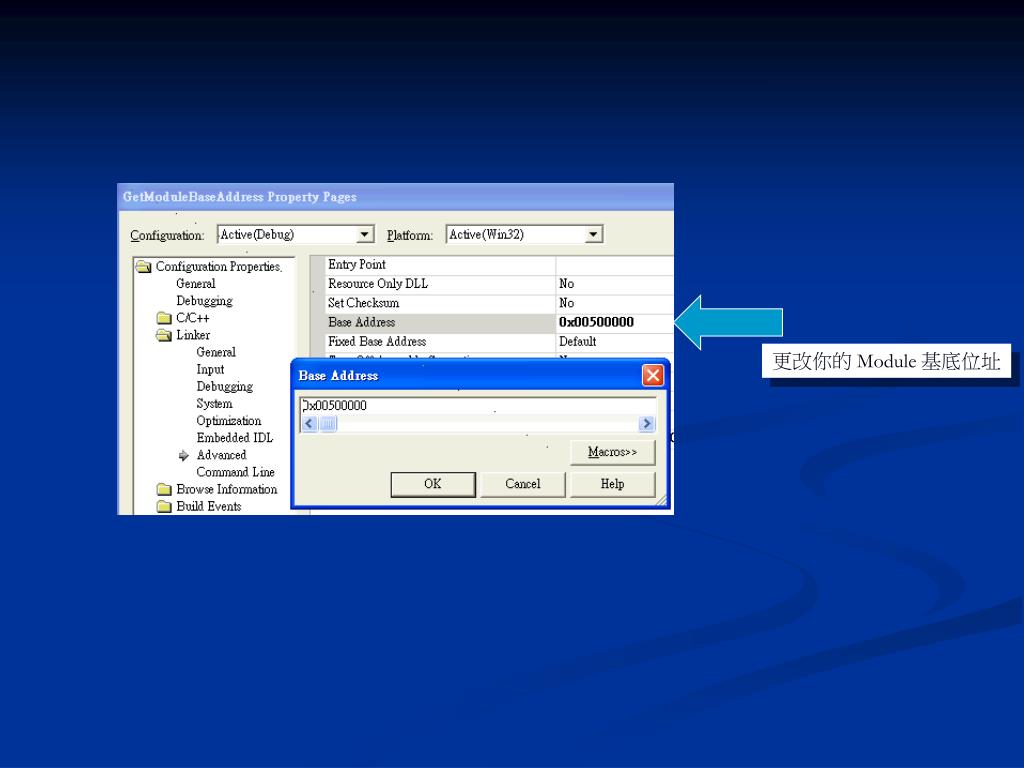Viewport: 1024px width, 768px height.
Task: Select General under Linker
Action: (x=216, y=352)
